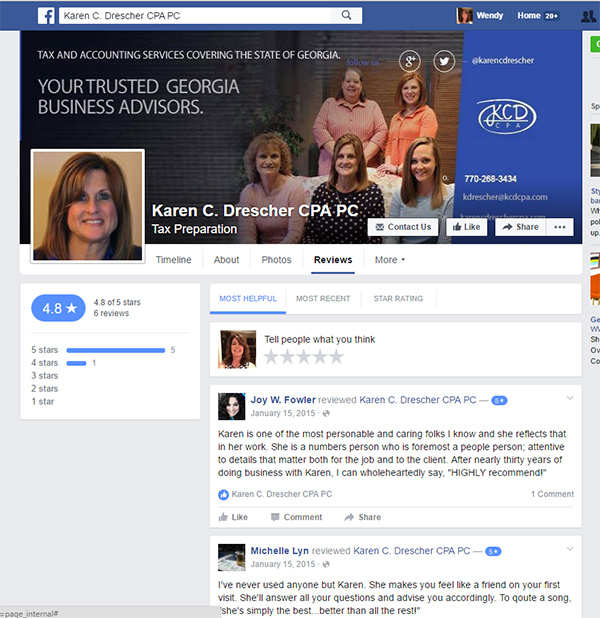
Task: Click page link in Joy's review header
Action: (x=418, y=400)
